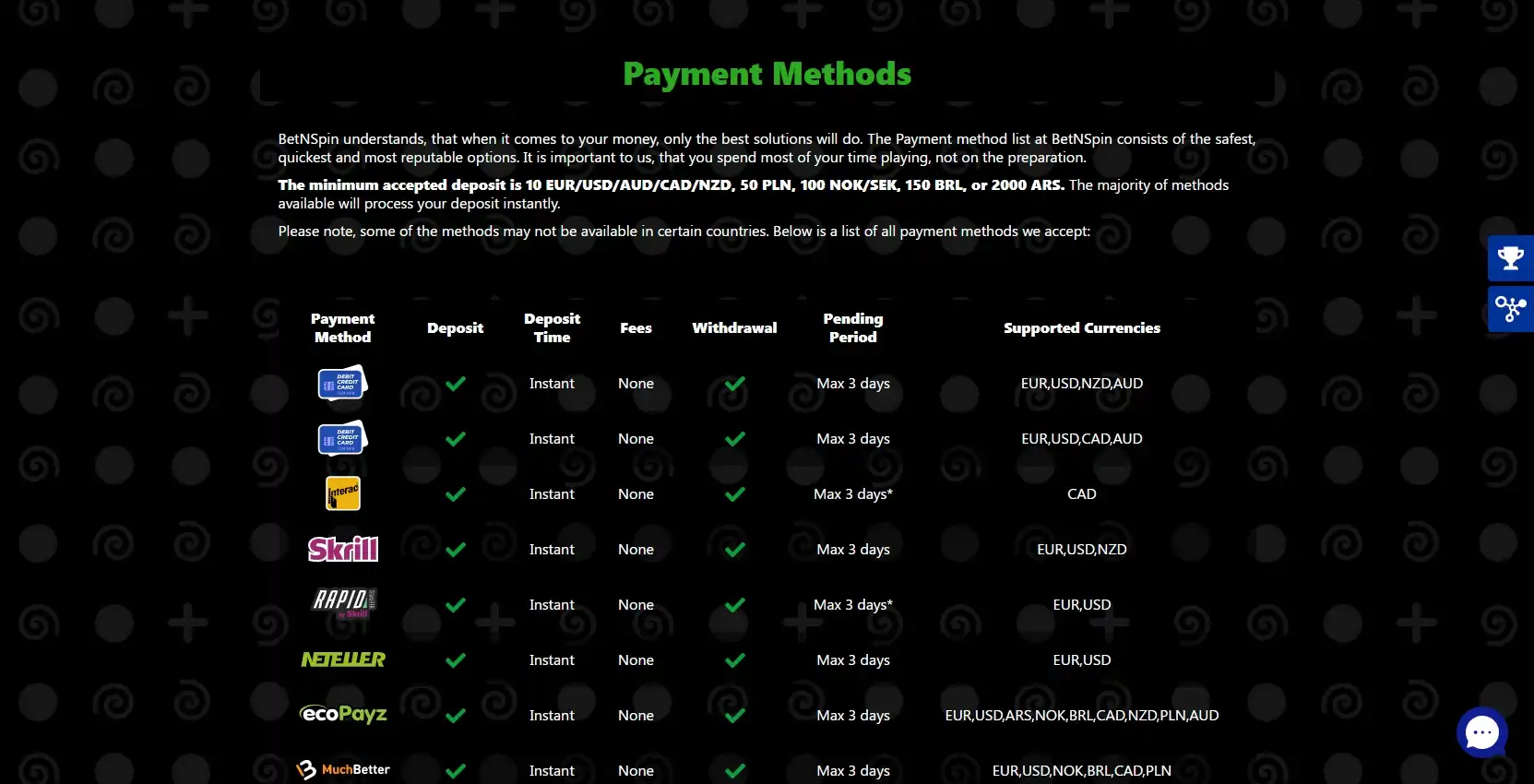The width and height of the screenshot is (1534, 784).
Task: Select the Pending Period column header
Action: (852, 327)
